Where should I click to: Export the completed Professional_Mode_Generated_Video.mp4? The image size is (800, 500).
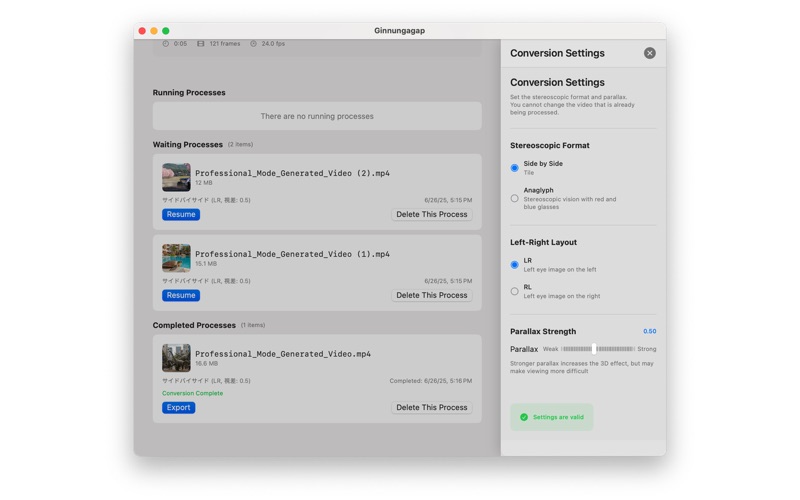pyautogui.click(x=178, y=408)
